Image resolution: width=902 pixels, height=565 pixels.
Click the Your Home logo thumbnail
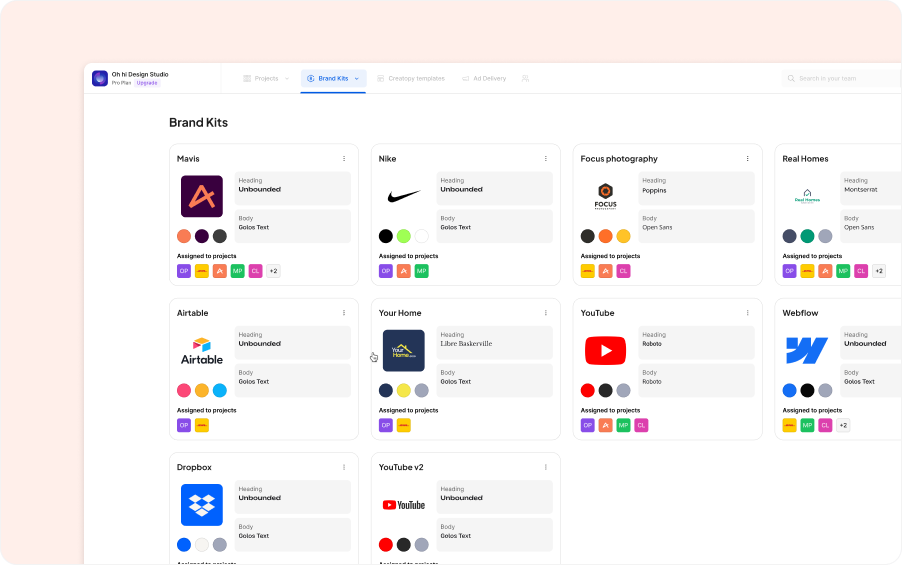click(x=404, y=350)
